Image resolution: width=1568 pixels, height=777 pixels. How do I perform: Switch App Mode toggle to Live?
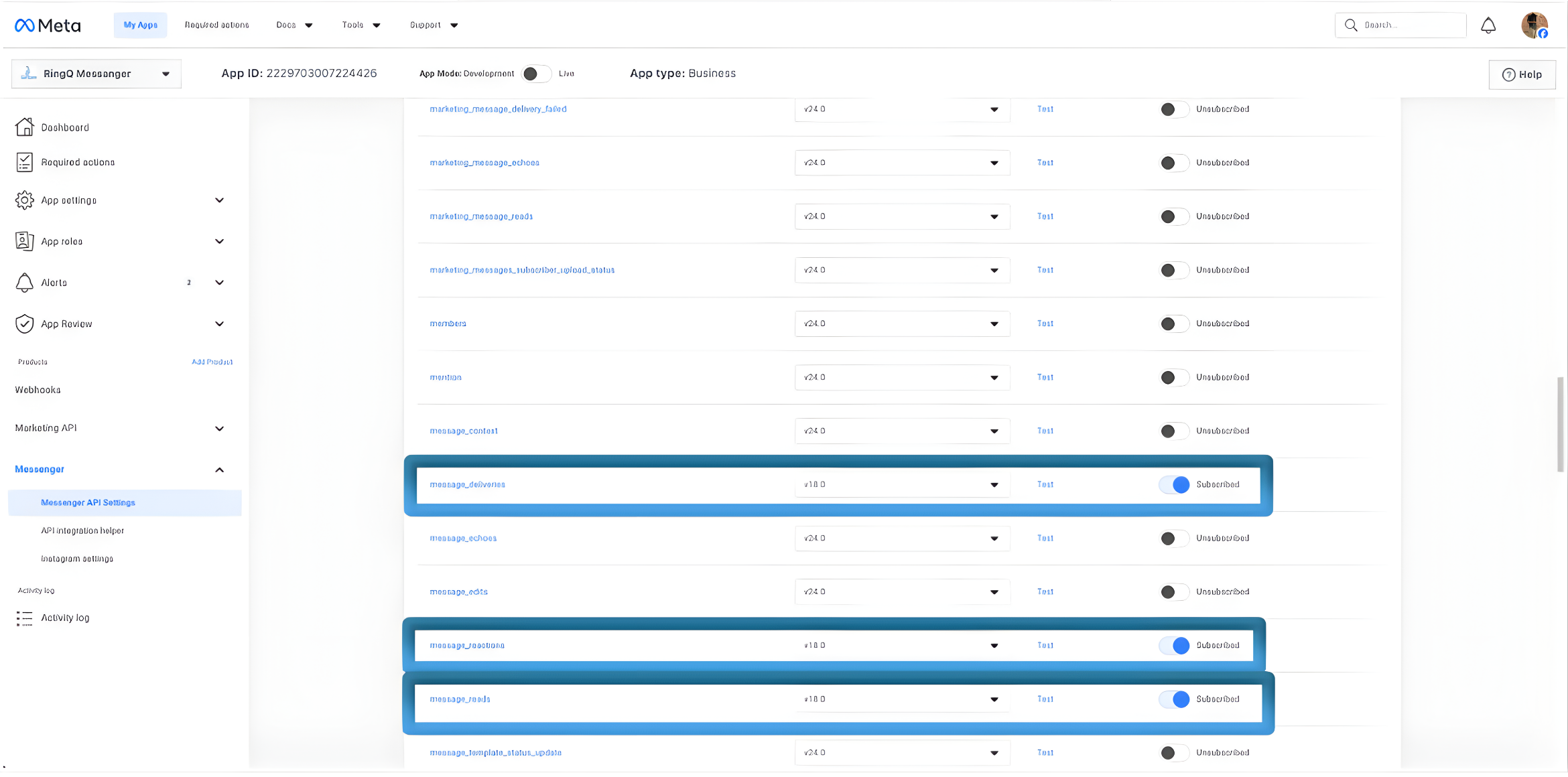[x=536, y=74]
